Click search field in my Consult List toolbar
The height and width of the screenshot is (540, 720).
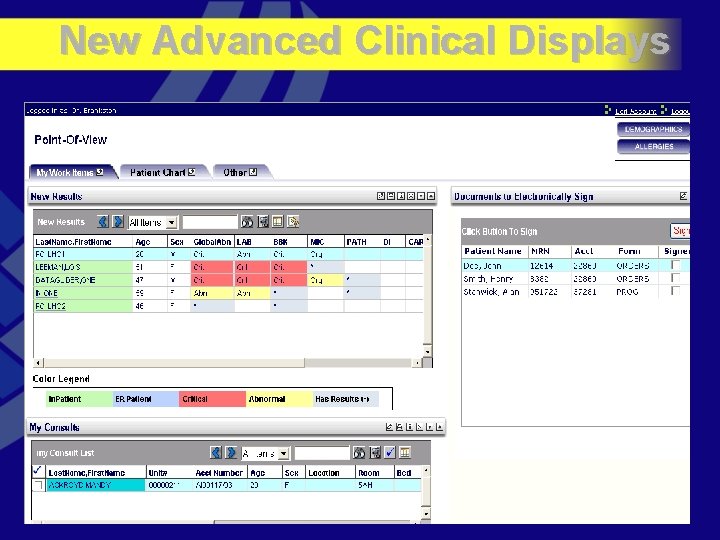pyautogui.click(x=322, y=454)
